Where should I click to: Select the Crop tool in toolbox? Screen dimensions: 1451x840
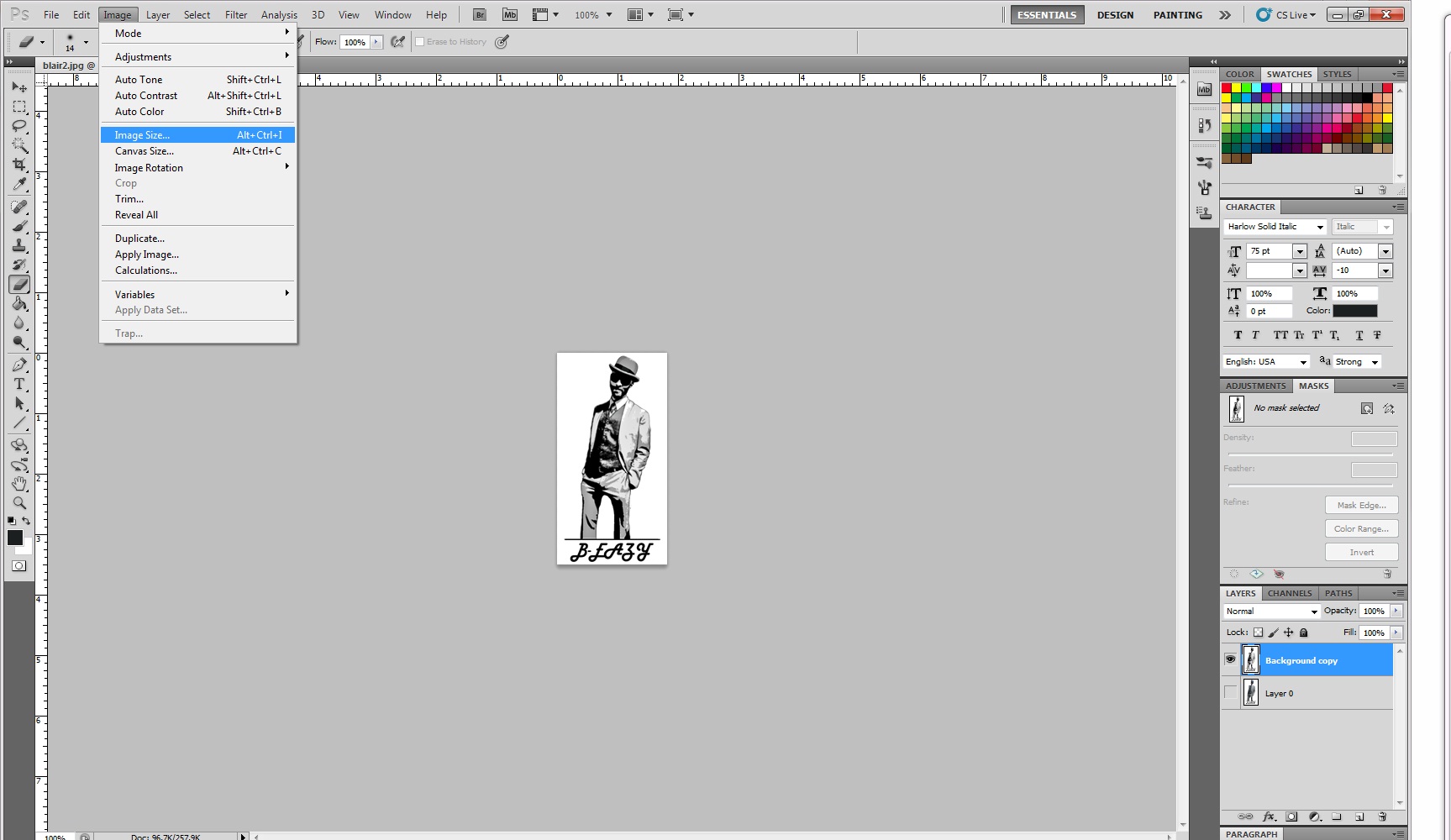(x=19, y=165)
